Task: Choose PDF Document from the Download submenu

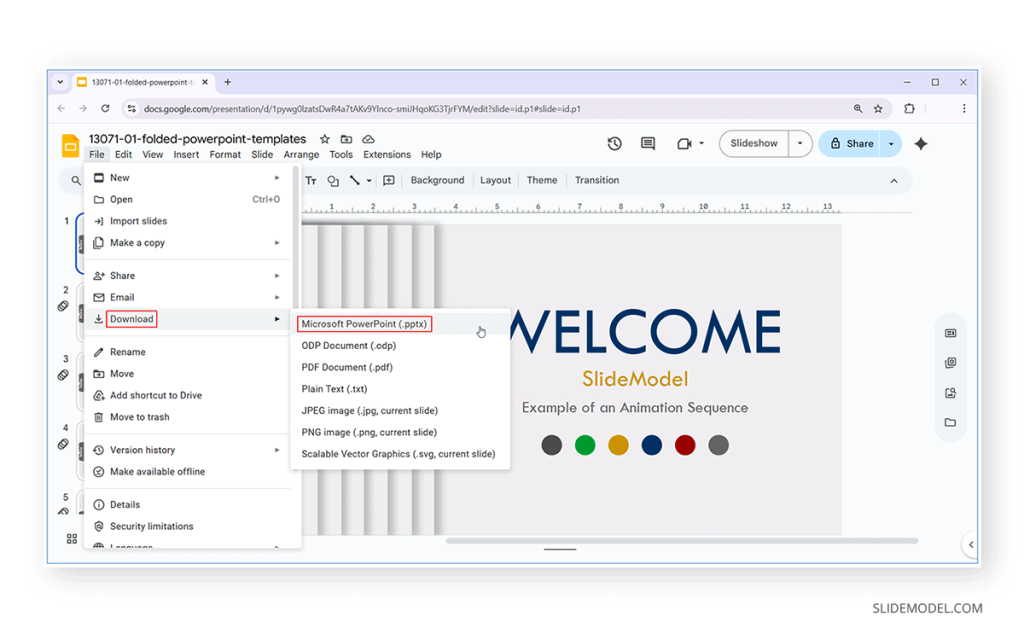Action: (345, 367)
